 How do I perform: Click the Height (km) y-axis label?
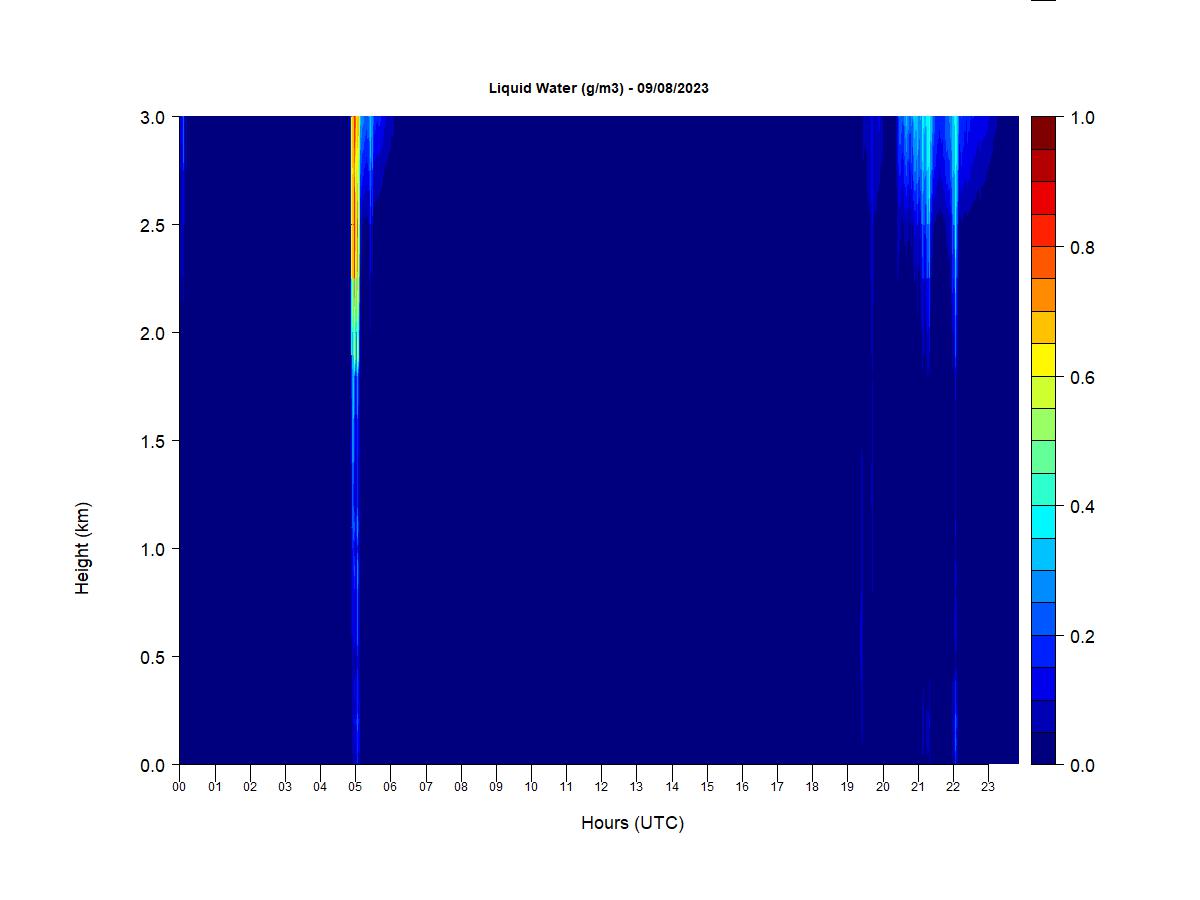(x=82, y=548)
